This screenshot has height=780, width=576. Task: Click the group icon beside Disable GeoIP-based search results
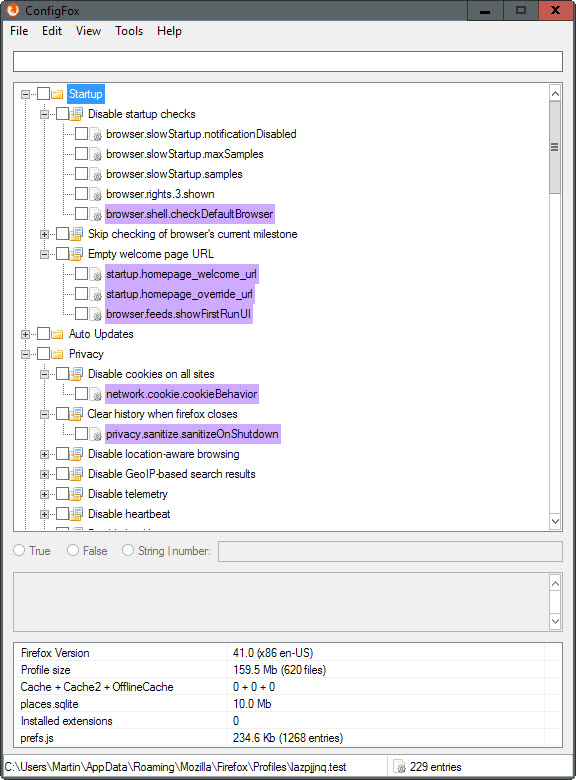pos(76,474)
